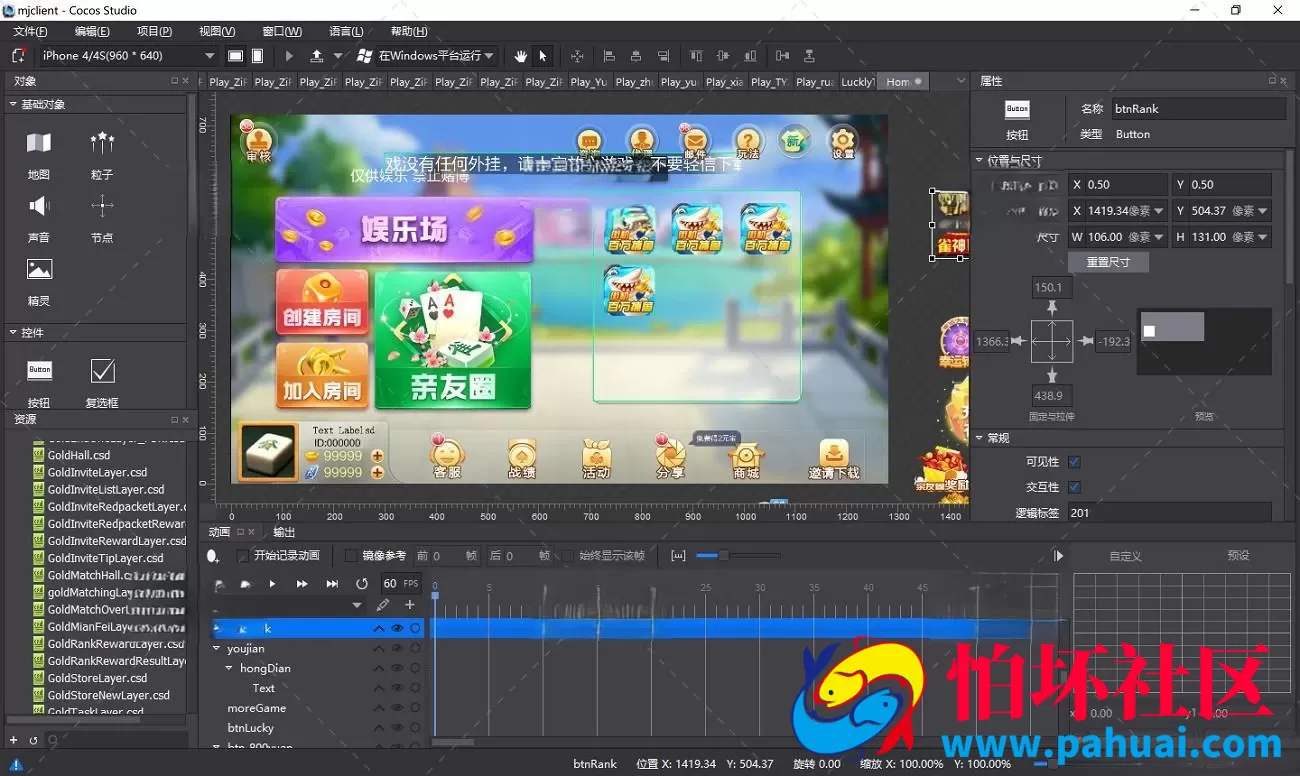The height and width of the screenshot is (776, 1300).
Task: Toggle the 始终显示该帧 checkbox
Action: (568, 556)
